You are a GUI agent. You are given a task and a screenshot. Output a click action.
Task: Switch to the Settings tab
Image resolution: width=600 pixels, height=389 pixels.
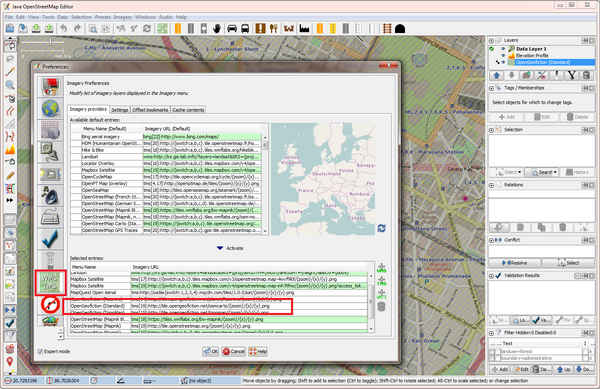click(119, 110)
